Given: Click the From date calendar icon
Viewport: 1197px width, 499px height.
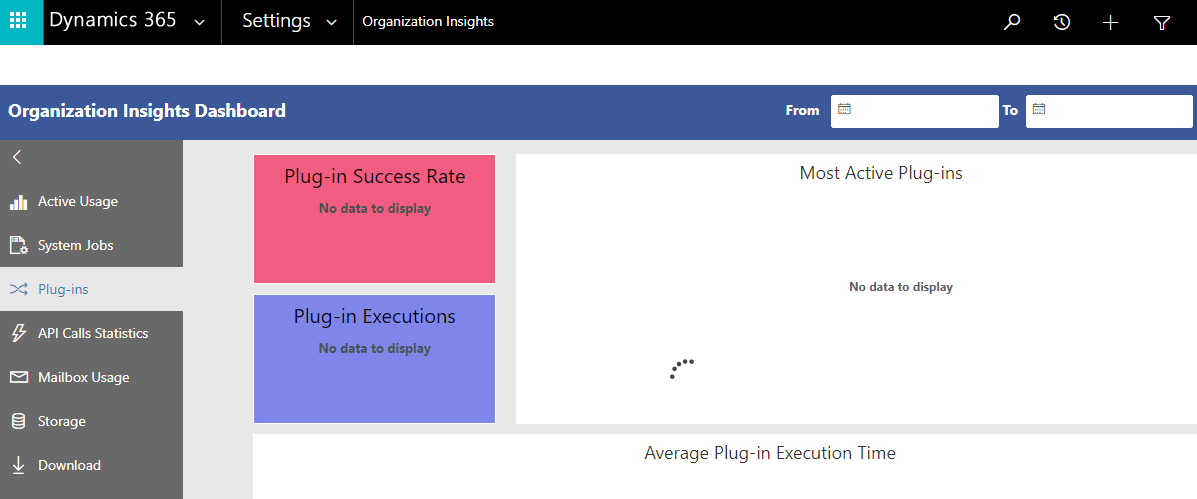Looking at the screenshot, I should coord(844,110).
